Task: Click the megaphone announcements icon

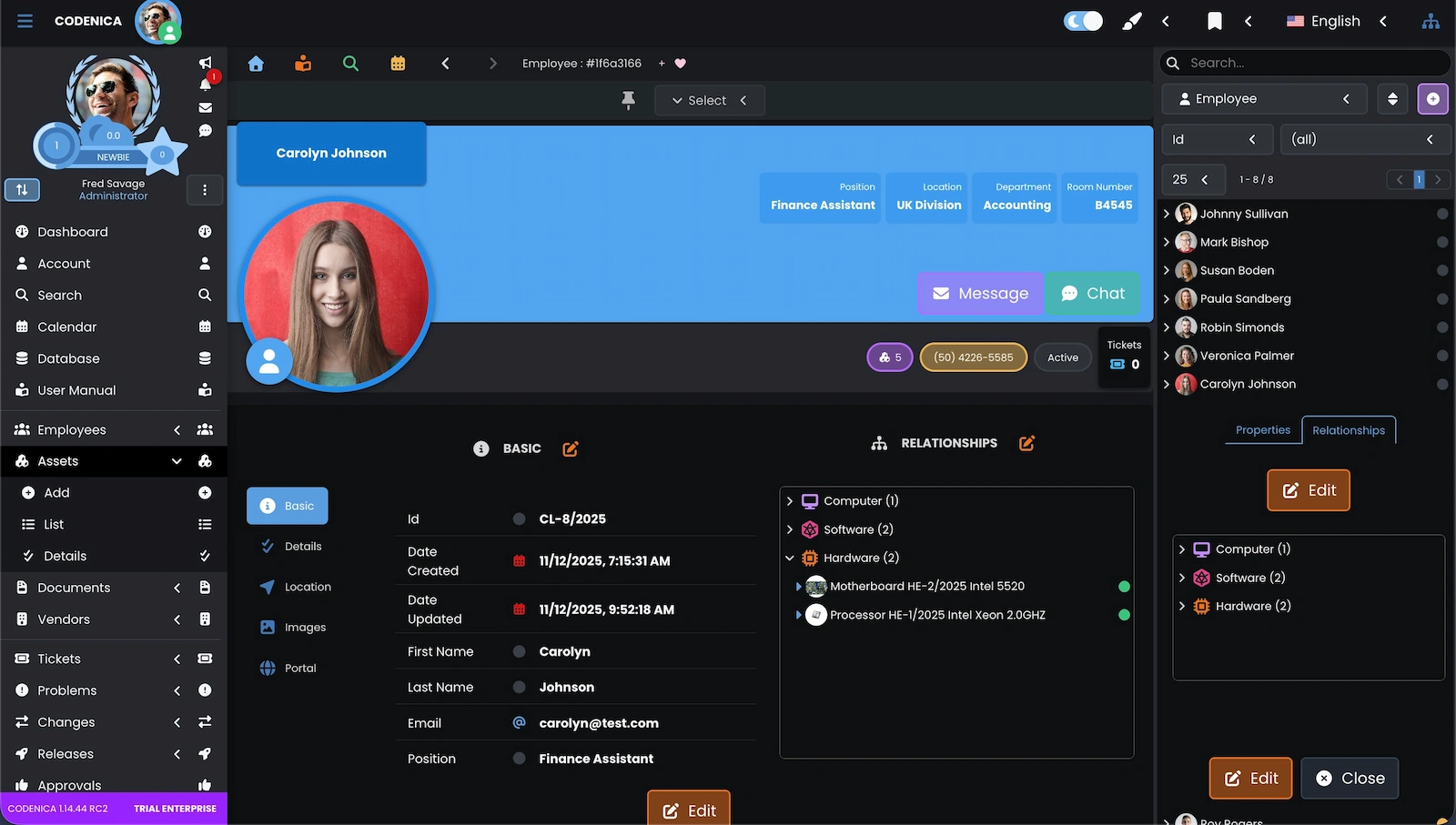Action: (x=206, y=63)
